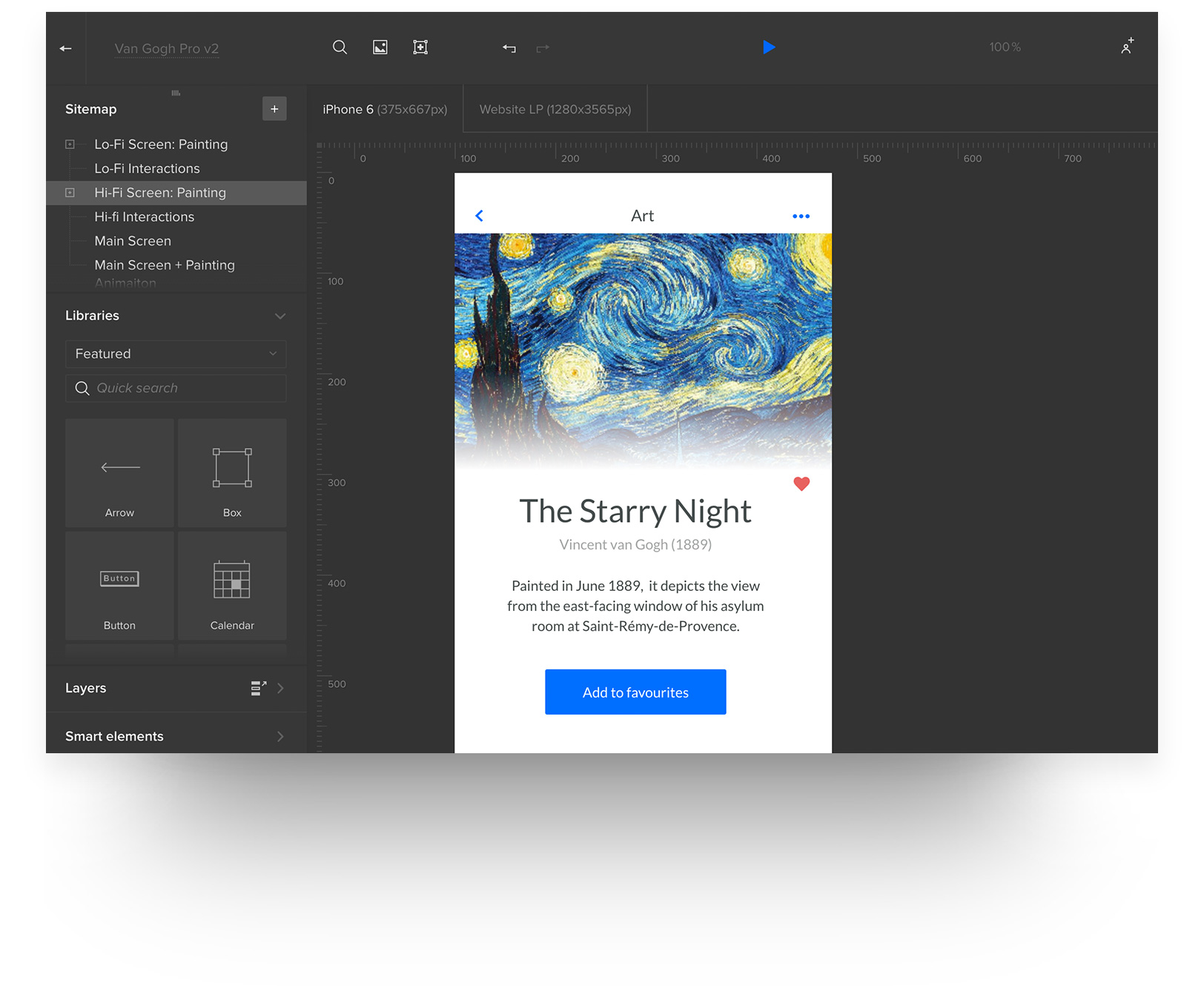This screenshot has width=1204, height=986.
Task: Click the redo arrow icon
Action: (543, 48)
